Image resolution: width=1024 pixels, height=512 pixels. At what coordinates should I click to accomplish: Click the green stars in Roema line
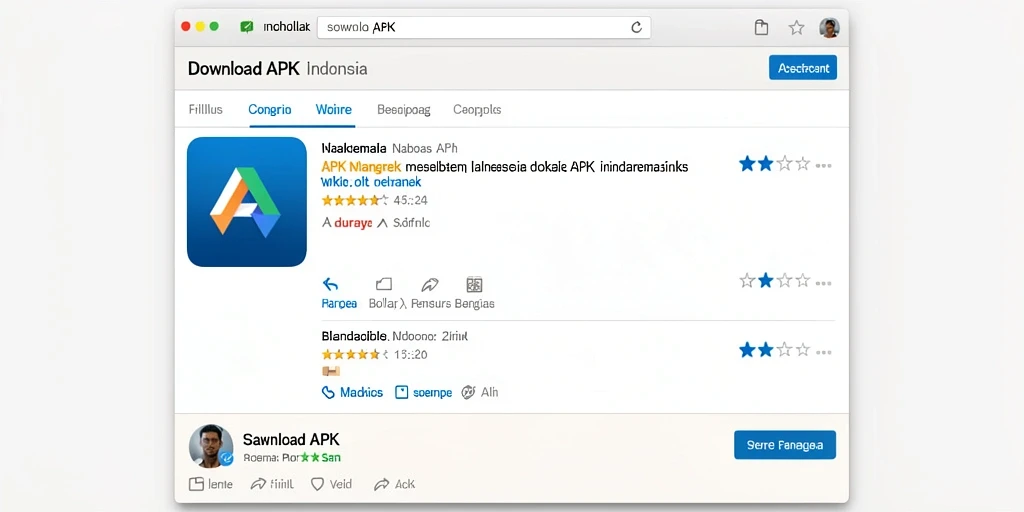click(x=310, y=458)
